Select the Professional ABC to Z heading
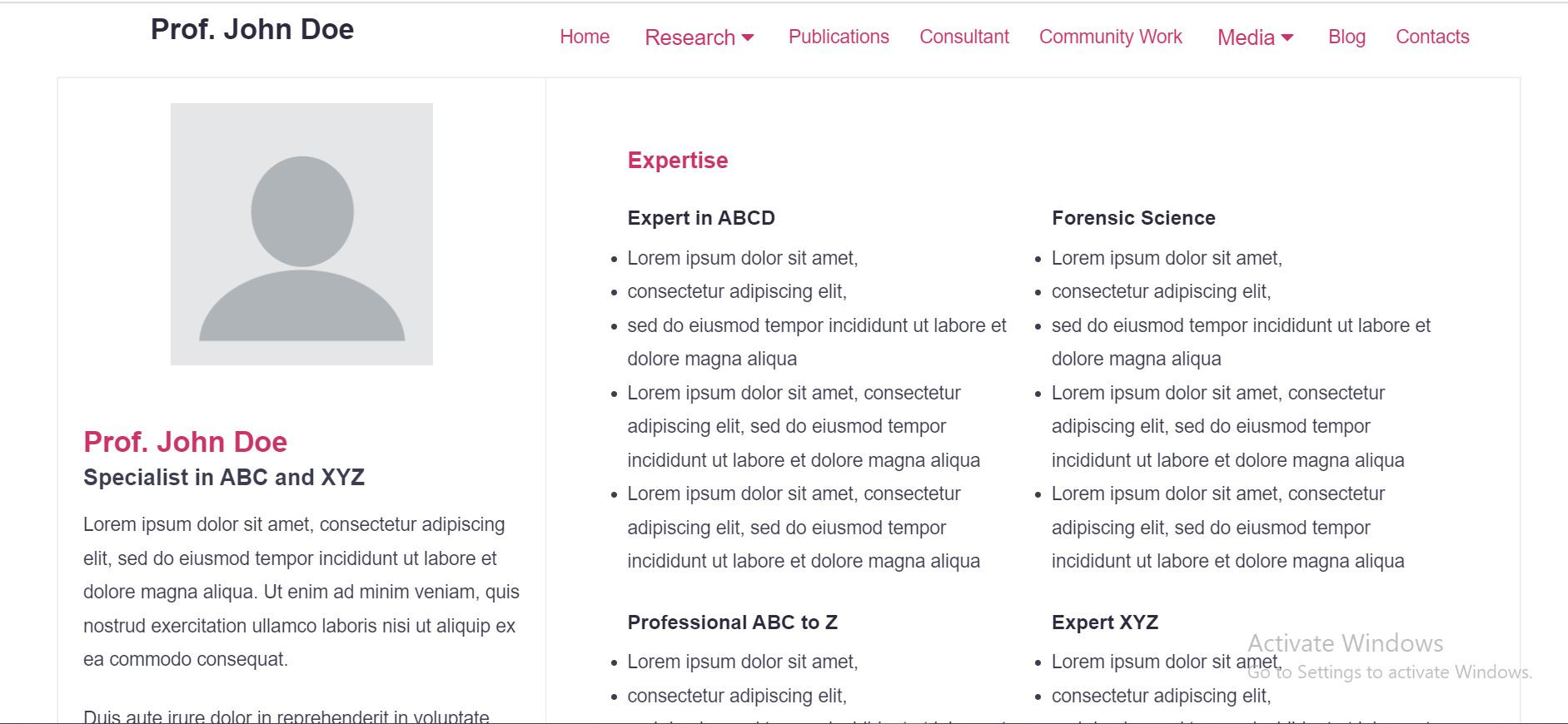 click(x=732, y=622)
